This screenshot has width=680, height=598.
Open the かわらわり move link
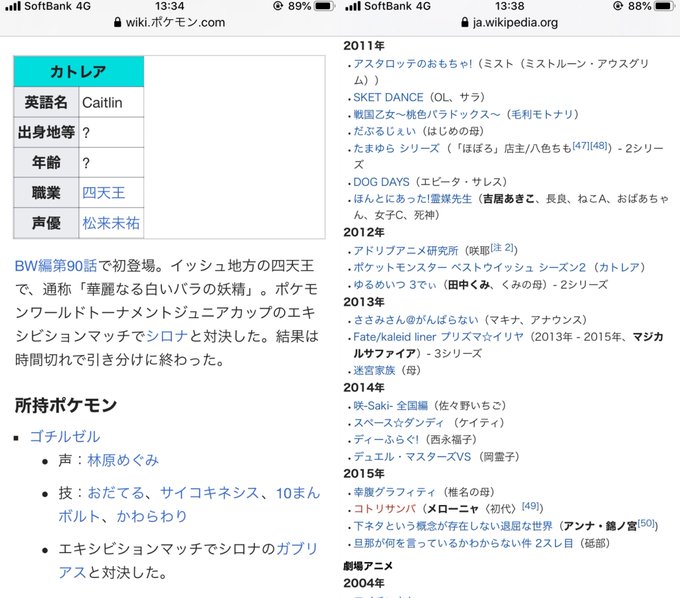[151, 516]
